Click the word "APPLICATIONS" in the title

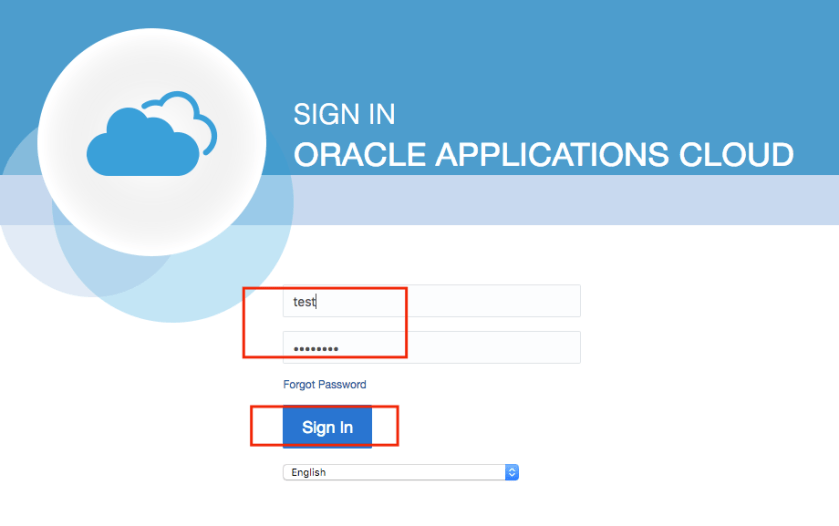[x=543, y=155]
